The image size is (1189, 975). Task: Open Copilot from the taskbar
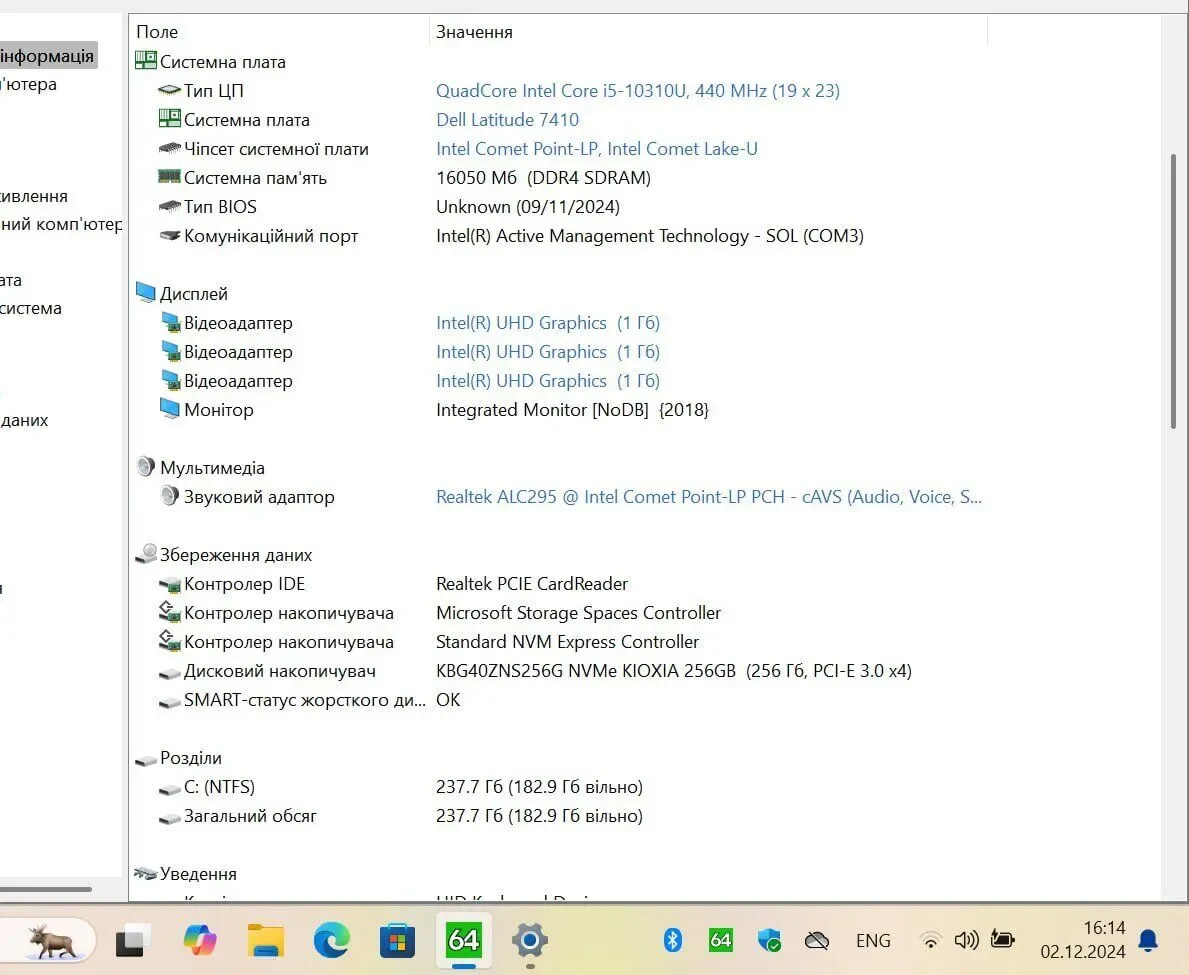point(200,940)
